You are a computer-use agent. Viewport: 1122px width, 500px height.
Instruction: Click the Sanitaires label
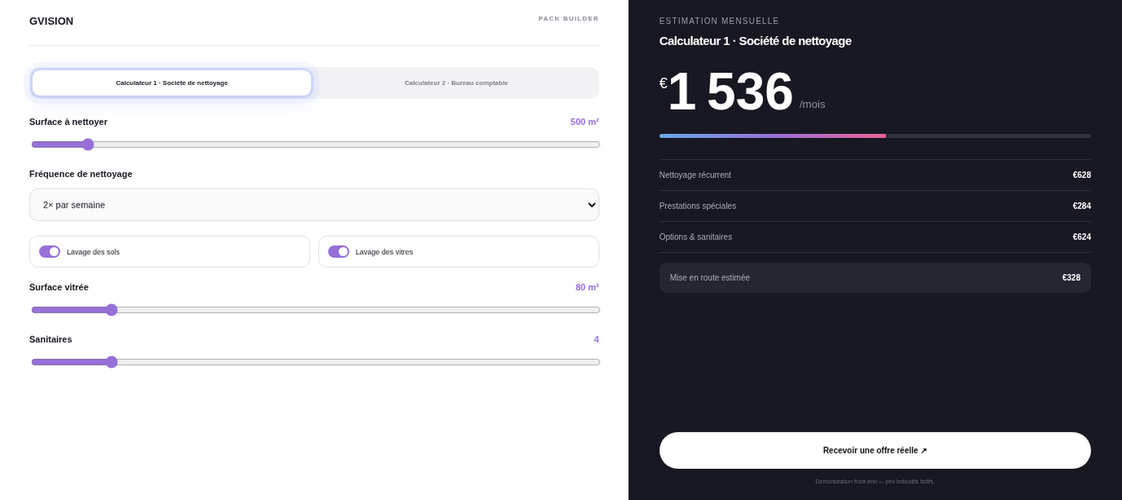coord(50,339)
